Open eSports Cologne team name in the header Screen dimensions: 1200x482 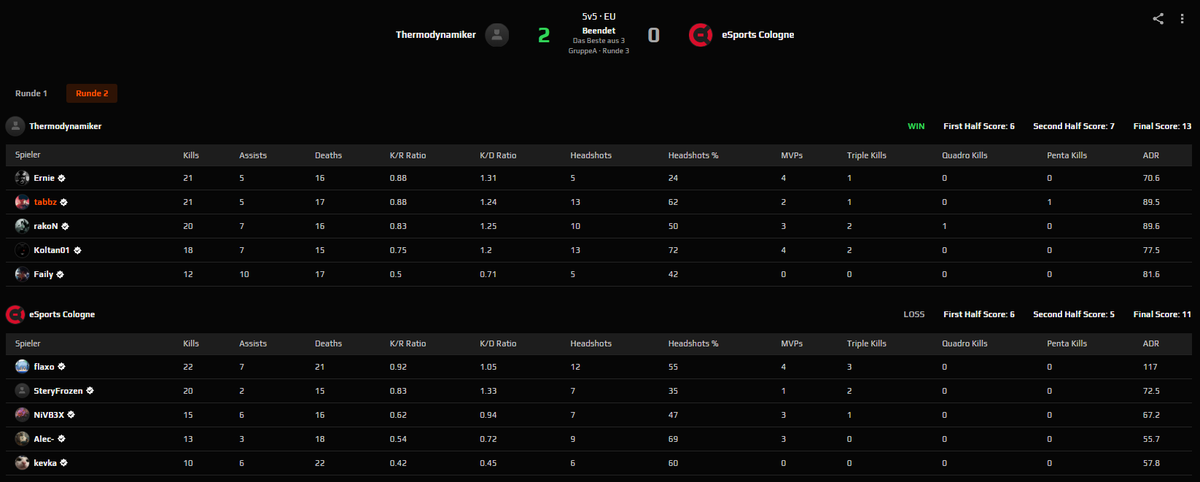pos(758,35)
